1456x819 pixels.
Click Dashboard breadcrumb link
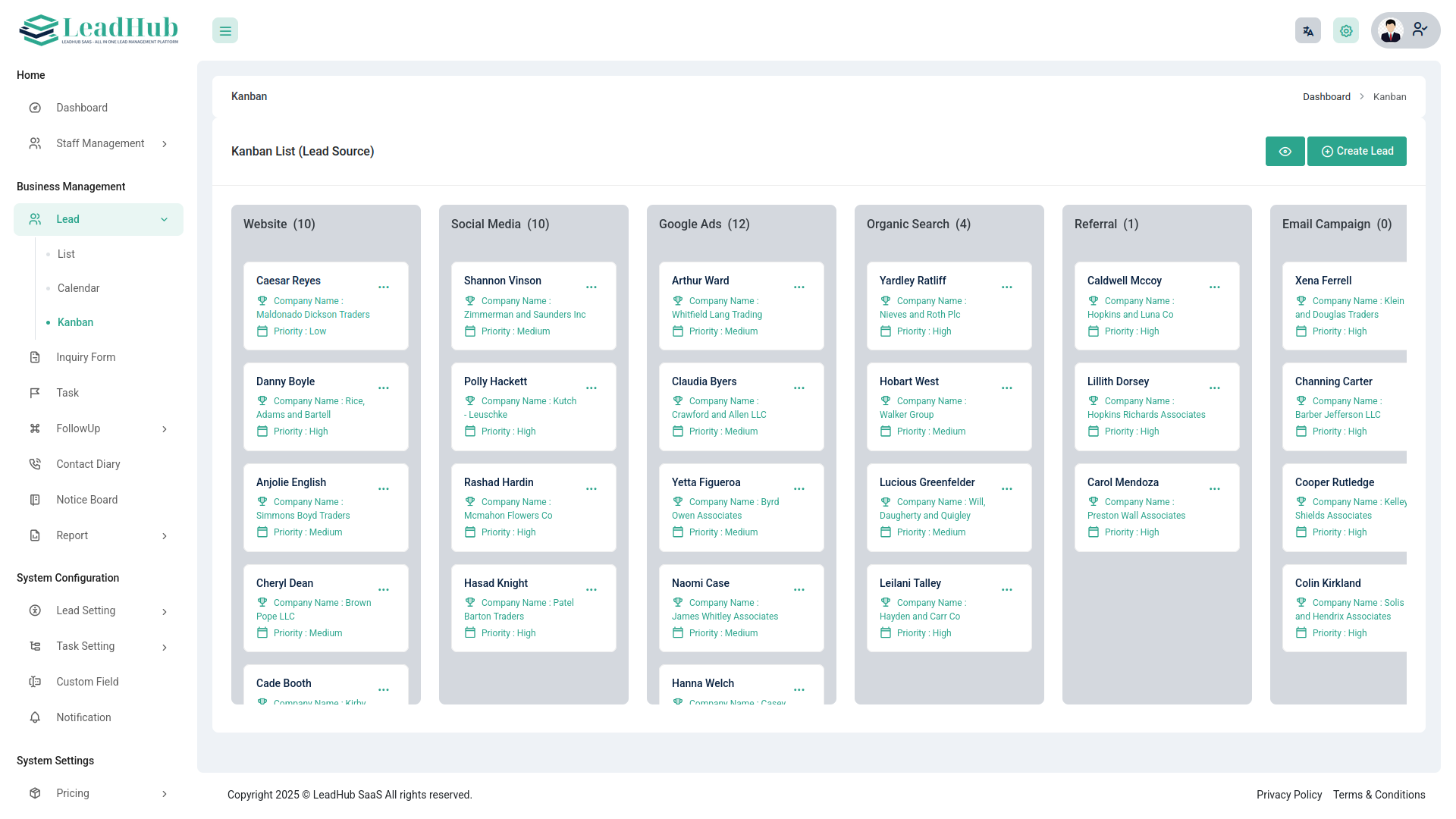tap(1326, 97)
